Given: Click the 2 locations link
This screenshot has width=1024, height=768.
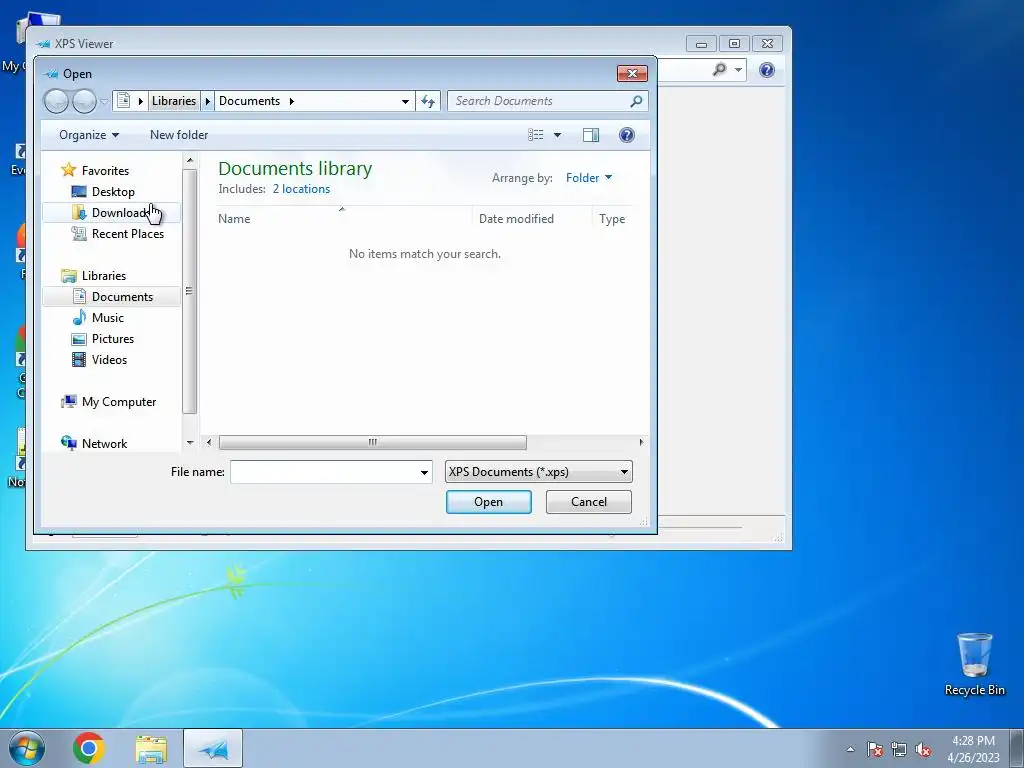Looking at the screenshot, I should click(x=301, y=189).
